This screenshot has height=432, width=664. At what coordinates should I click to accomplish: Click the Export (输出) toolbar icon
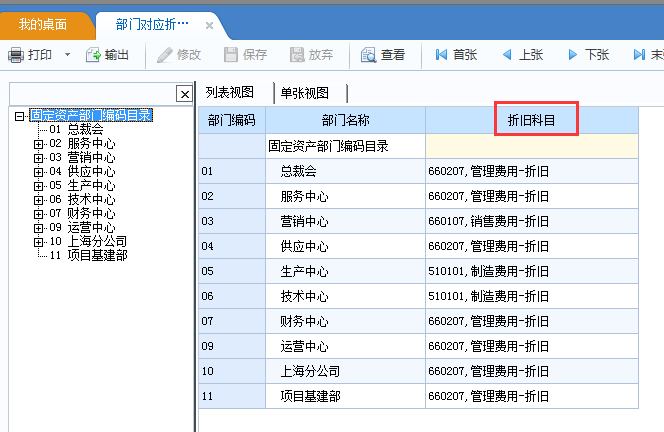[x=94, y=55]
